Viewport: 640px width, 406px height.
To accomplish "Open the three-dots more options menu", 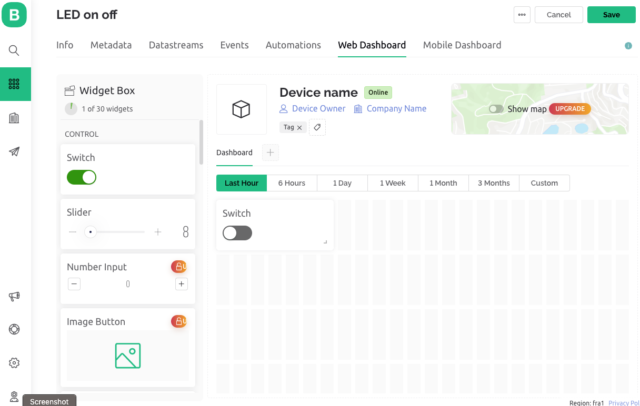I will pyautogui.click(x=521, y=15).
